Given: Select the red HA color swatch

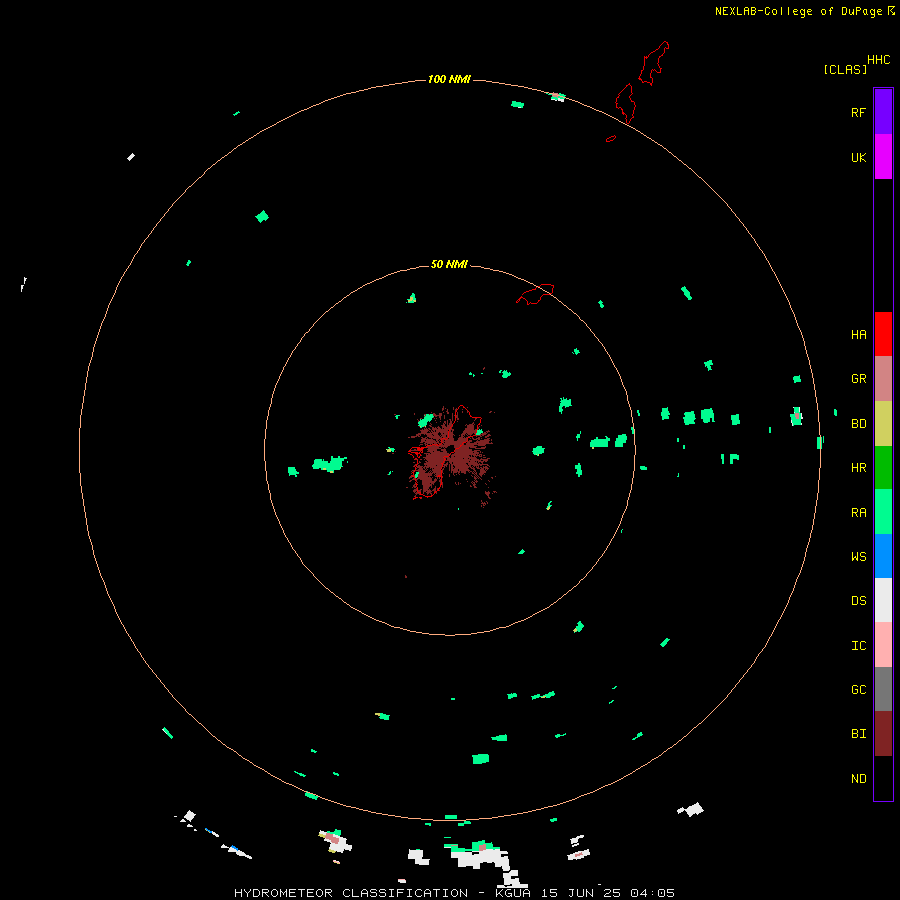Looking at the screenshot, I should [883, 334].
